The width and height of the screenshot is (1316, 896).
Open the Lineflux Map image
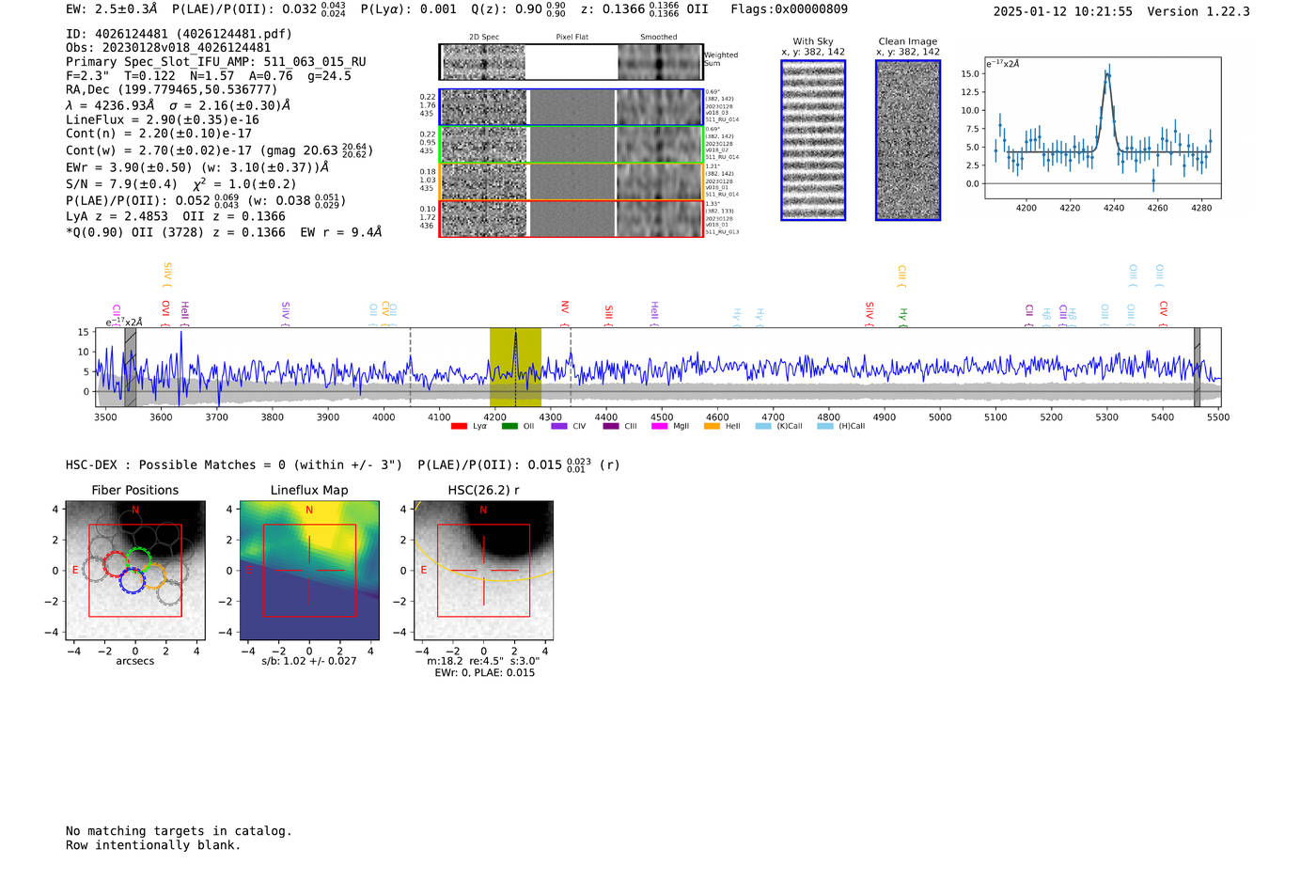click(x=309, y=571)
